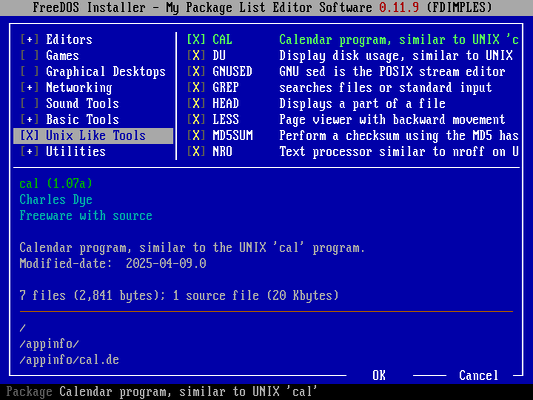Image resolution: width=533 pixels, height=400 pixels.
Task: Select the NRO package name
Action: 222,152
